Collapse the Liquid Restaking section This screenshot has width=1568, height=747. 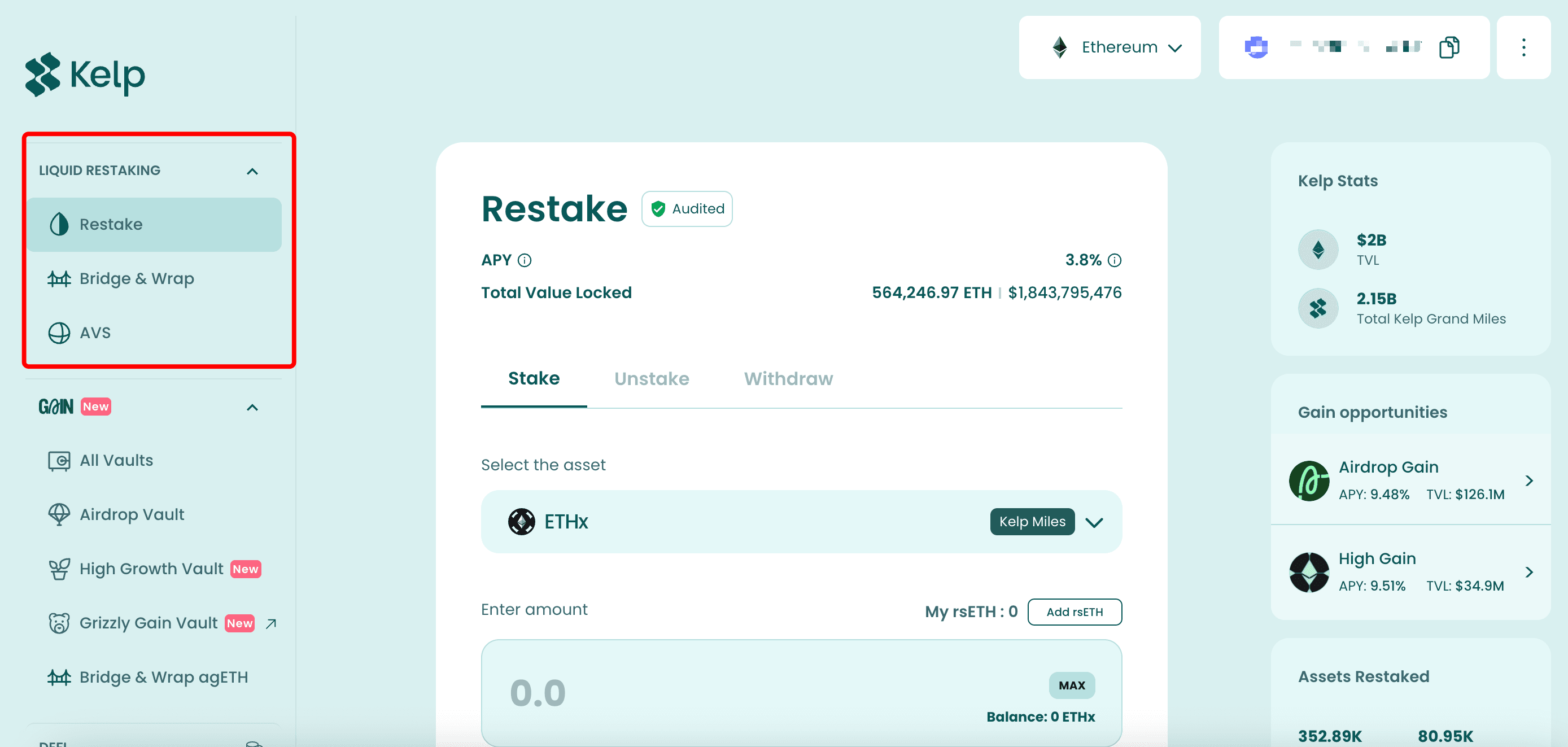[252, 172]
